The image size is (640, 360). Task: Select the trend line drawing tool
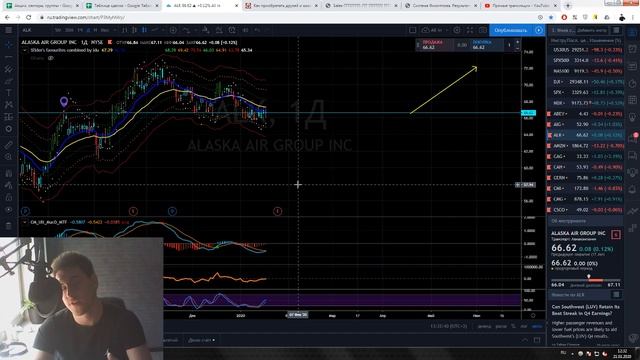coord(8,57)
